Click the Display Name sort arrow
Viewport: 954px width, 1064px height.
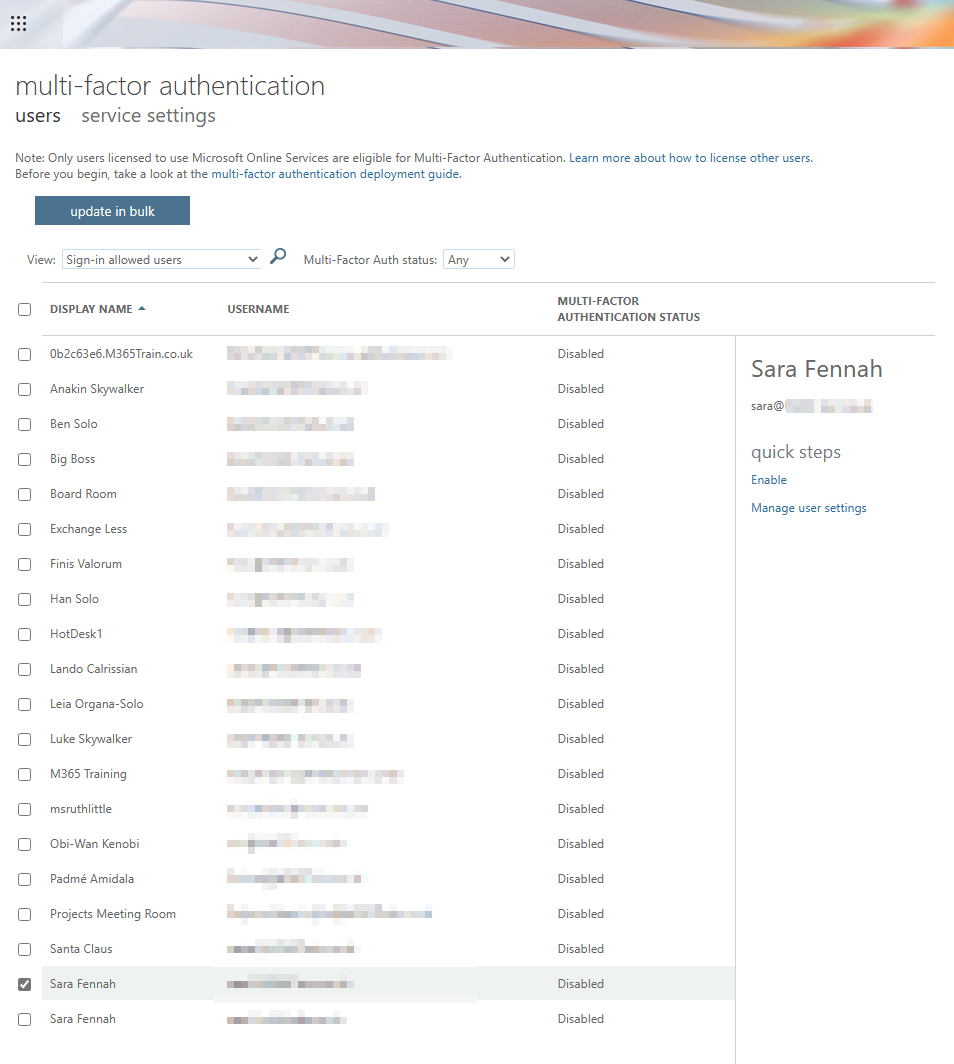click(142, 309)
